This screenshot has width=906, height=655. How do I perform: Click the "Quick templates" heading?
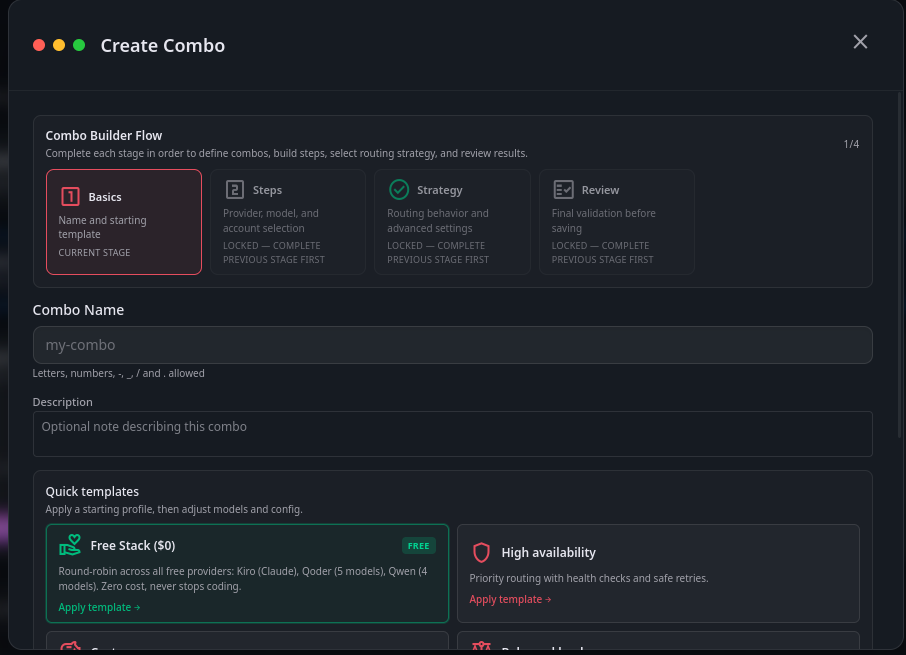(x=92, y=491)
